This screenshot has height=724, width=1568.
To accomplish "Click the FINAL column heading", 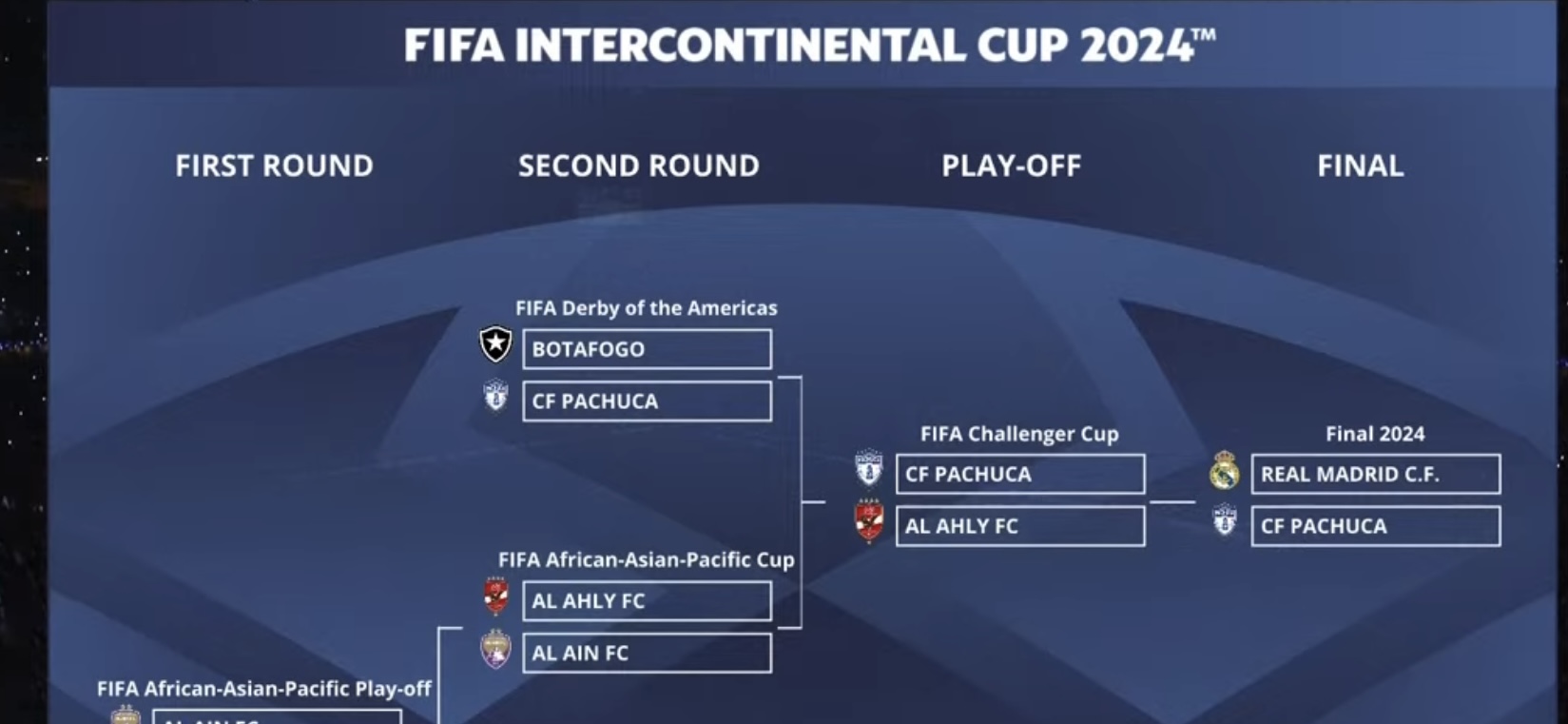I will [x=1360, y=166].
